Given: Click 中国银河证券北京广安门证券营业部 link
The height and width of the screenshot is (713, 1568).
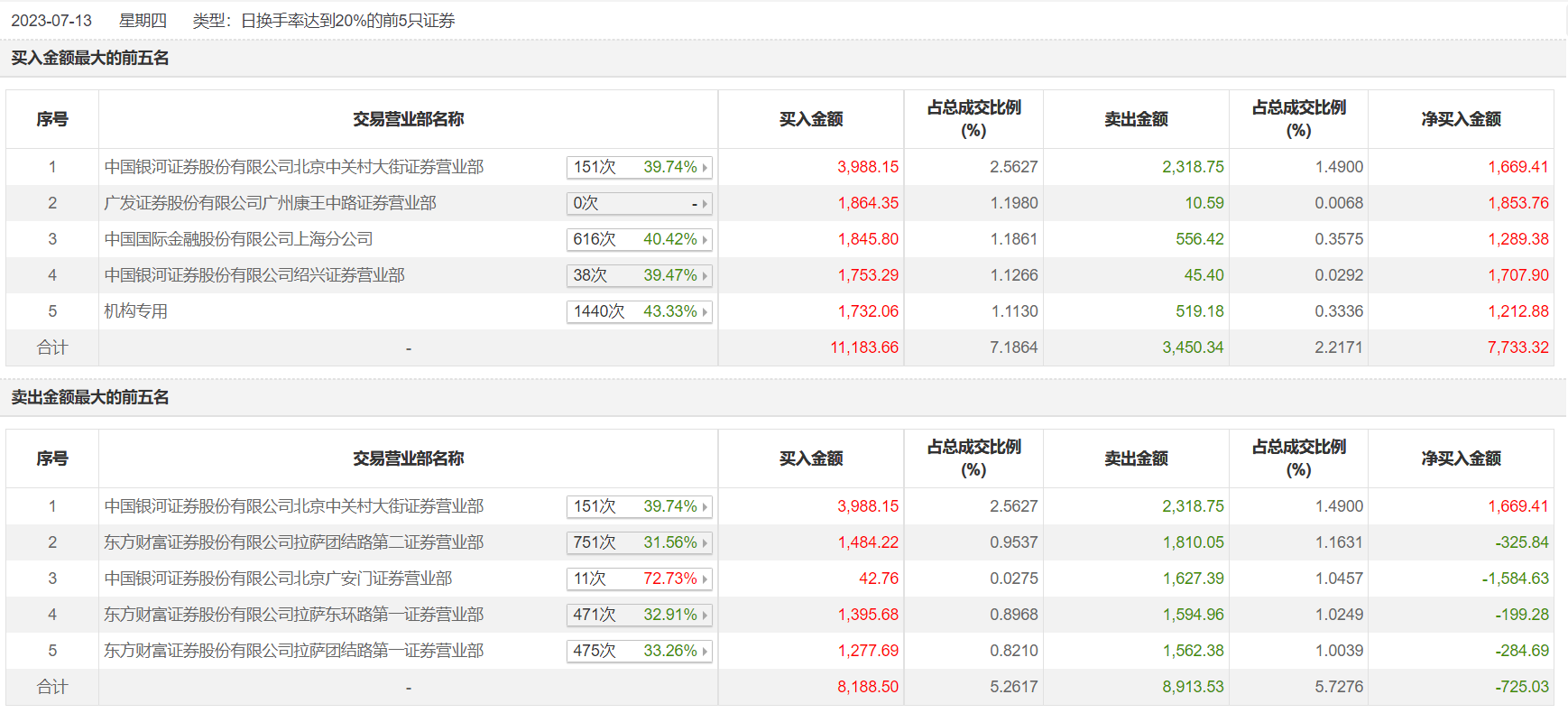Looking at the screenshot, I should coord(278,579).
